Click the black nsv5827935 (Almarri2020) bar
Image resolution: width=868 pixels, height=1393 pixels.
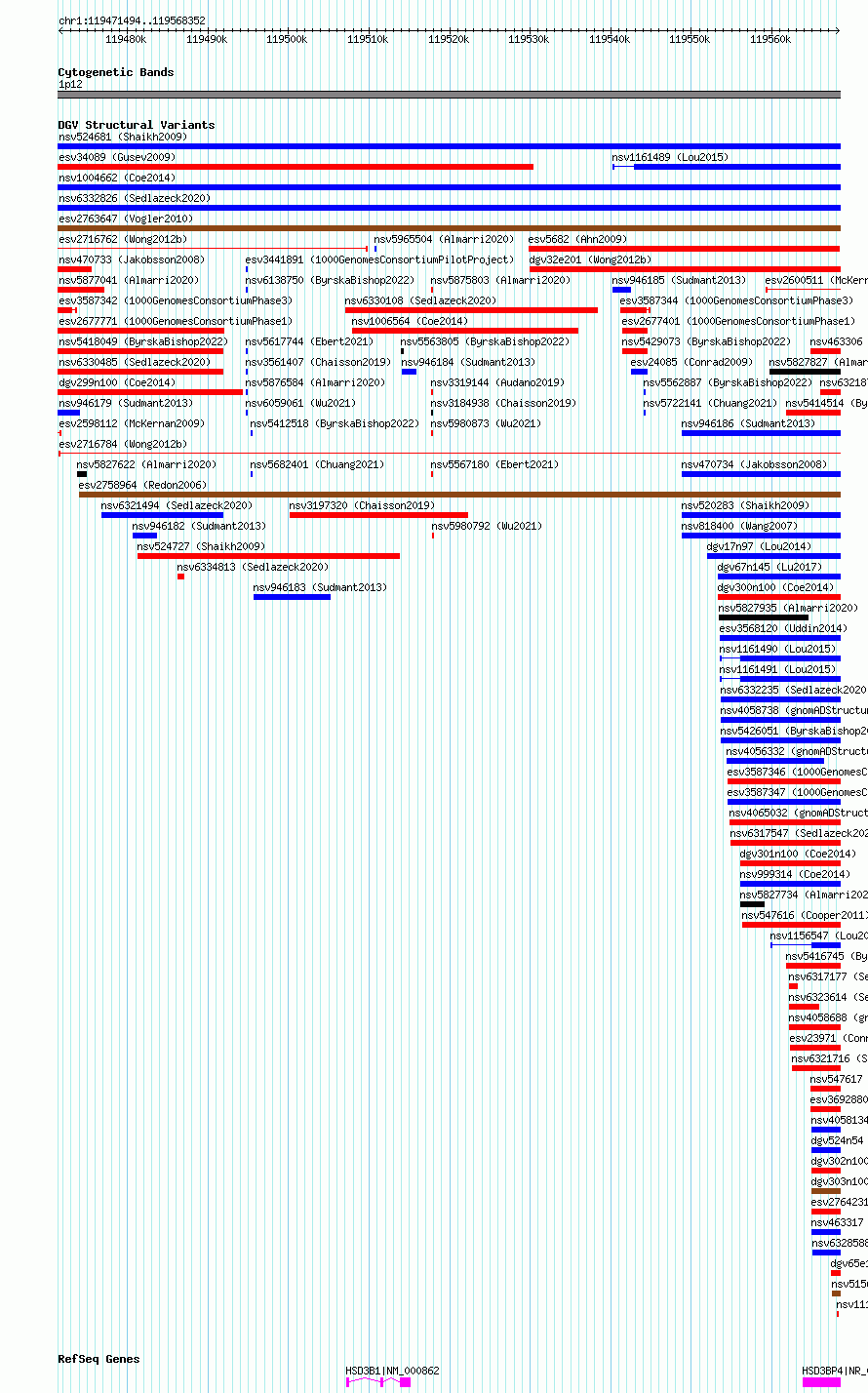click(x=764, y=617)
